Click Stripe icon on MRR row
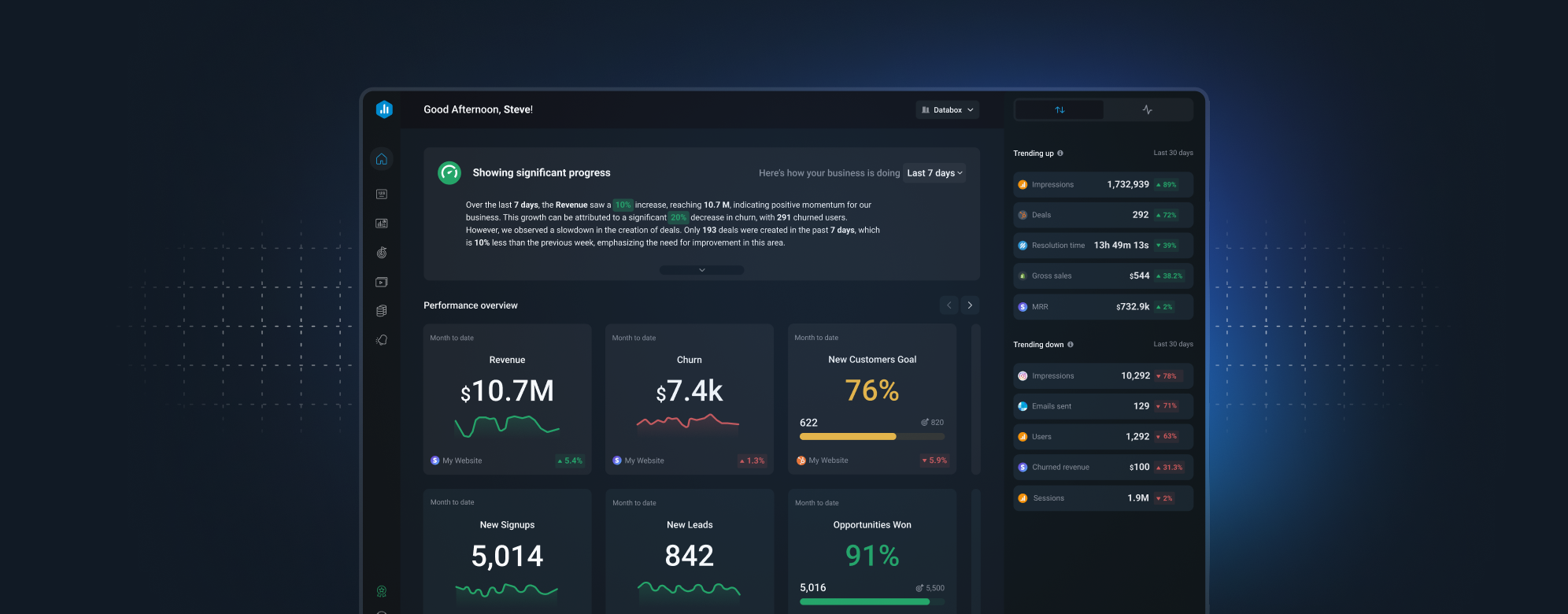This screenshot has height=614, width=1568. point(1023,307)
